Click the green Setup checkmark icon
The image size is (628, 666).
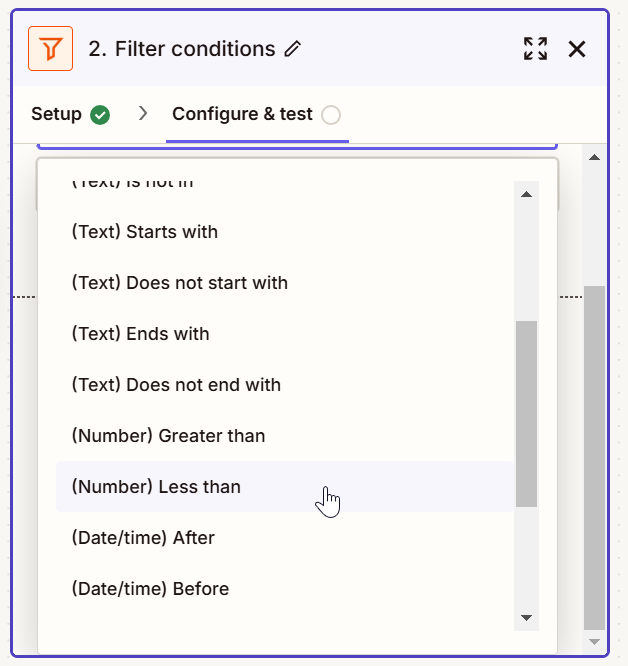(100, 114)
